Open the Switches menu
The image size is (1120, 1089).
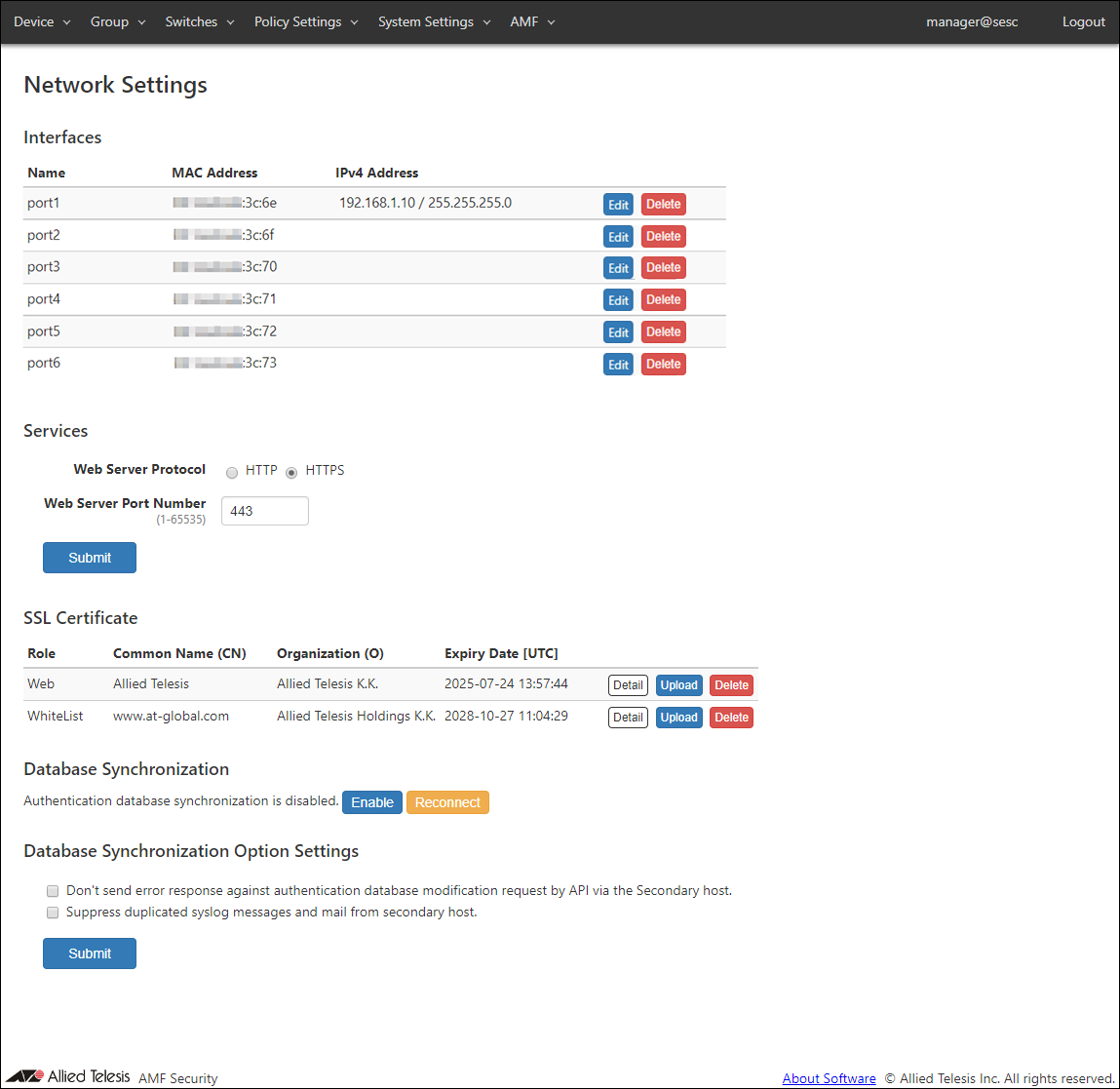tap(200, 21)
